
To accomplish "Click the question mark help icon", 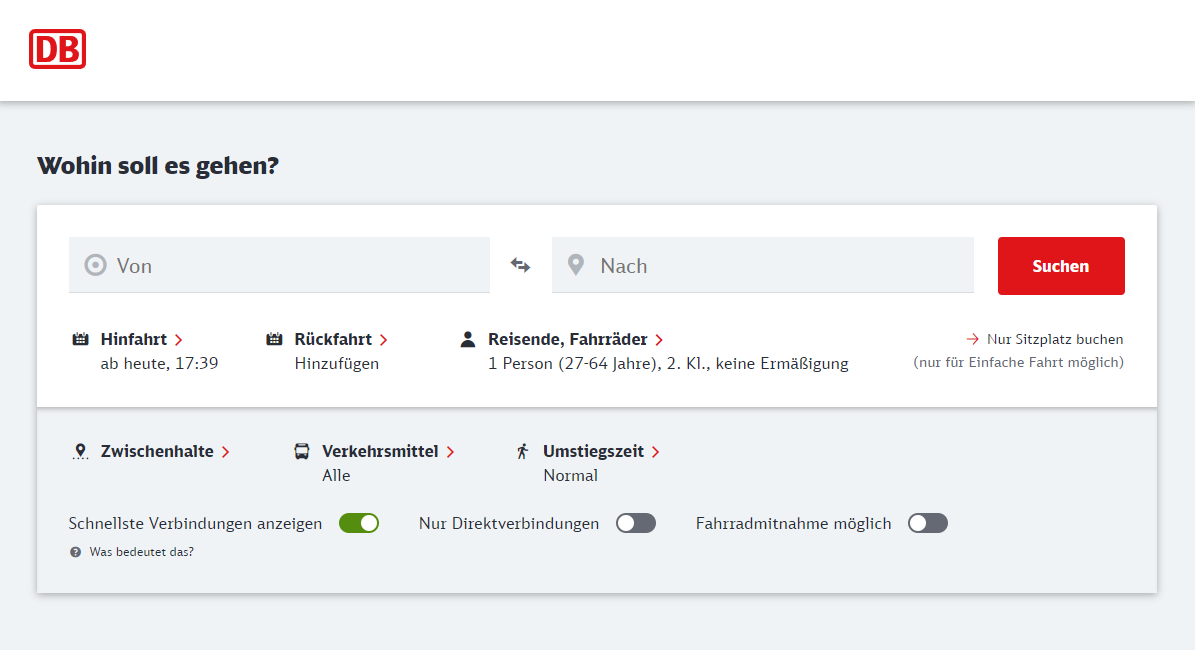I will (75, 552).
